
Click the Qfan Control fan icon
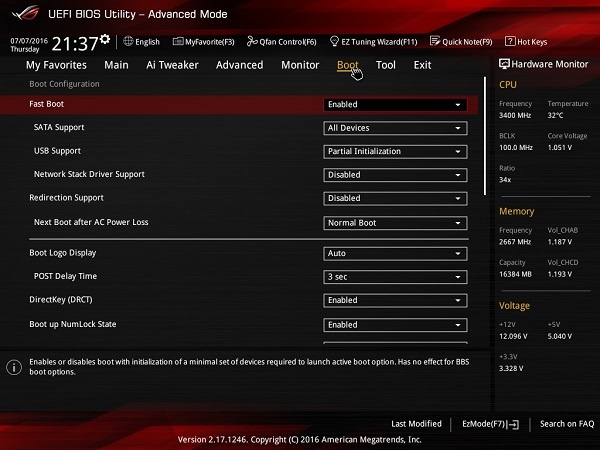(x=252, y=41)
